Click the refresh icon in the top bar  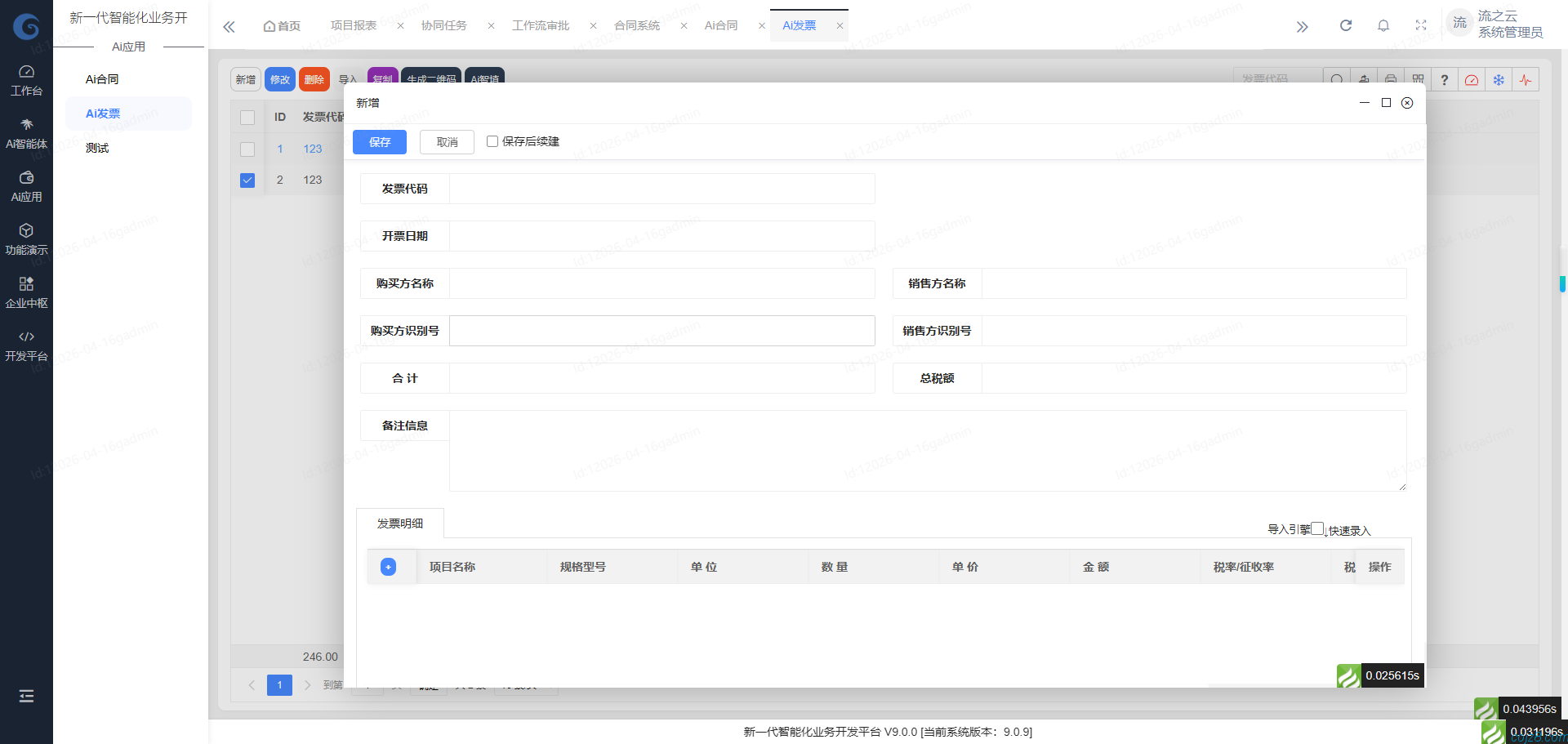1345,25
